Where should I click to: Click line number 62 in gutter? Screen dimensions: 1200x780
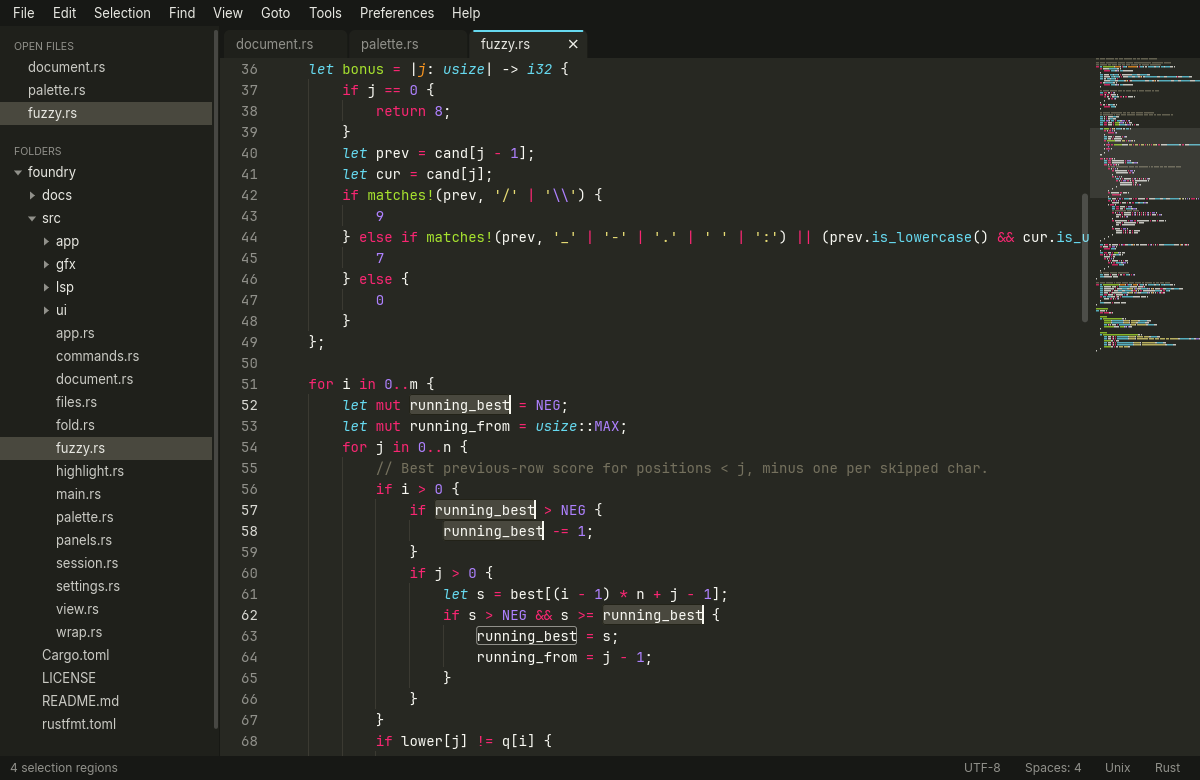click(249, 615)
